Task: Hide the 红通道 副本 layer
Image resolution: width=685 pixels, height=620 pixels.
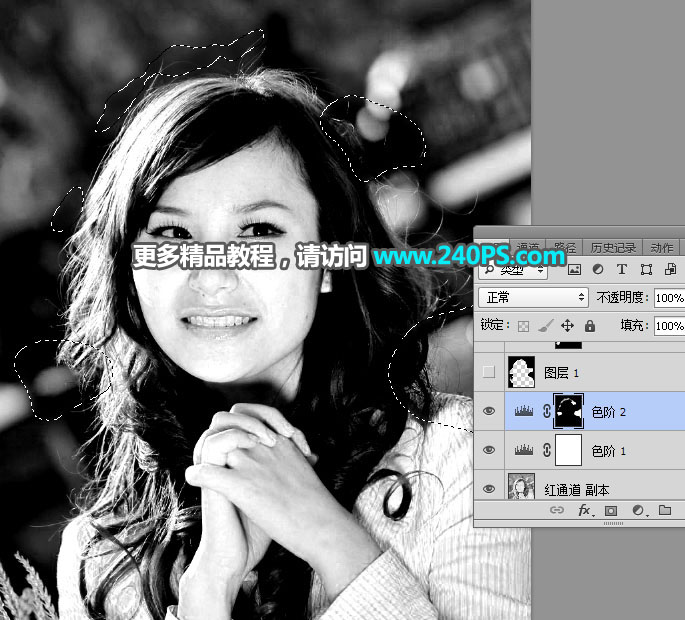Action: (x=489, y=488)
